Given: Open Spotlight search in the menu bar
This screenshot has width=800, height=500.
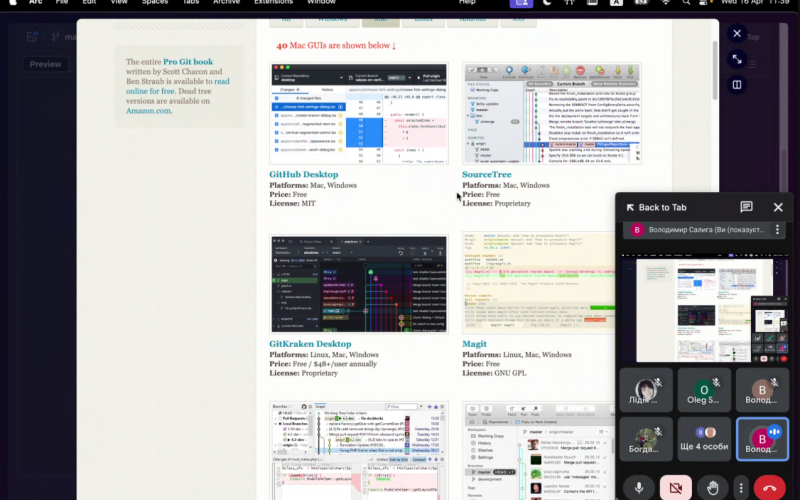Looking at the screenshot, I should tap(686, 3).
